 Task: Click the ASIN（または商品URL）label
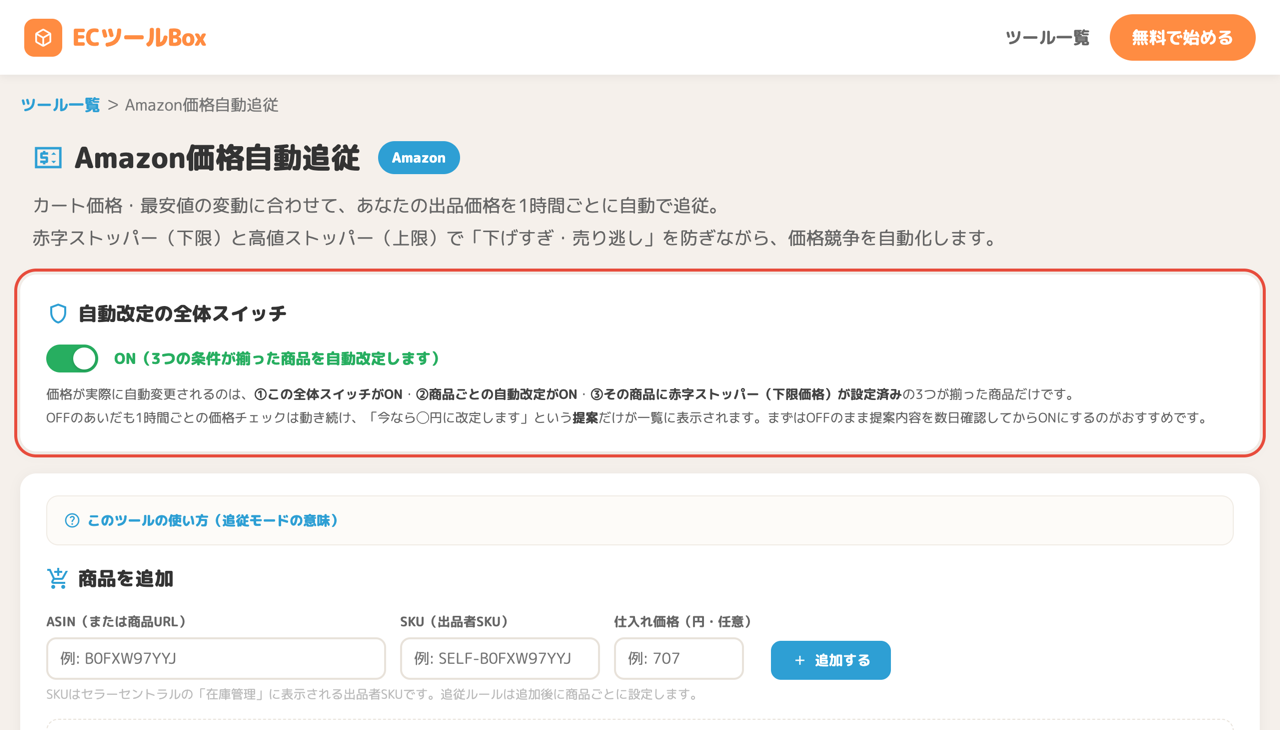pyautogui.click(x=116, y=622)
